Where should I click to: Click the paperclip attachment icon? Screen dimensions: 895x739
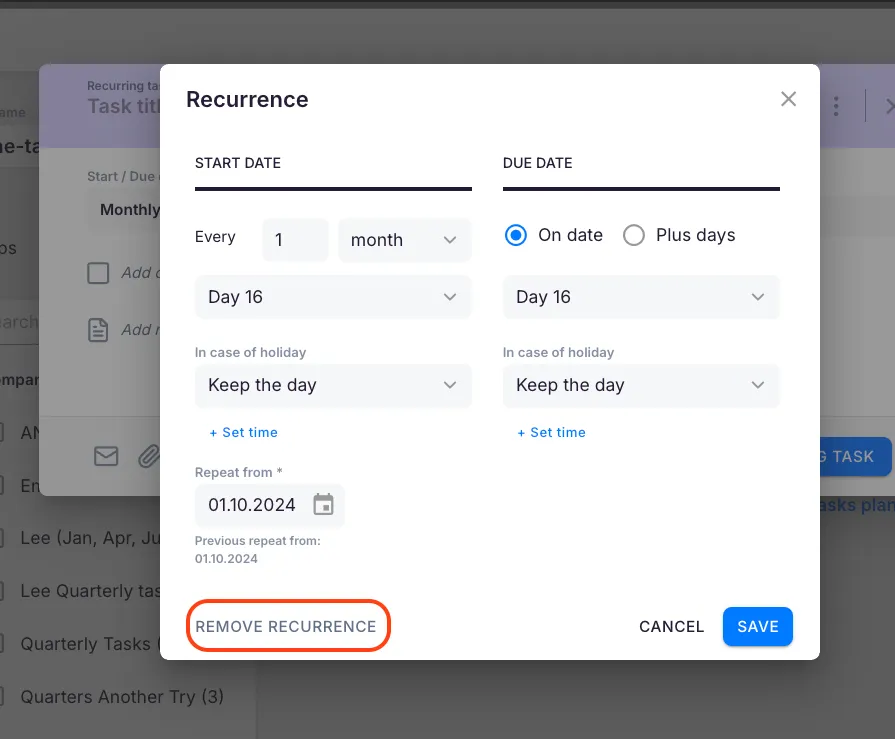[148, 457]
